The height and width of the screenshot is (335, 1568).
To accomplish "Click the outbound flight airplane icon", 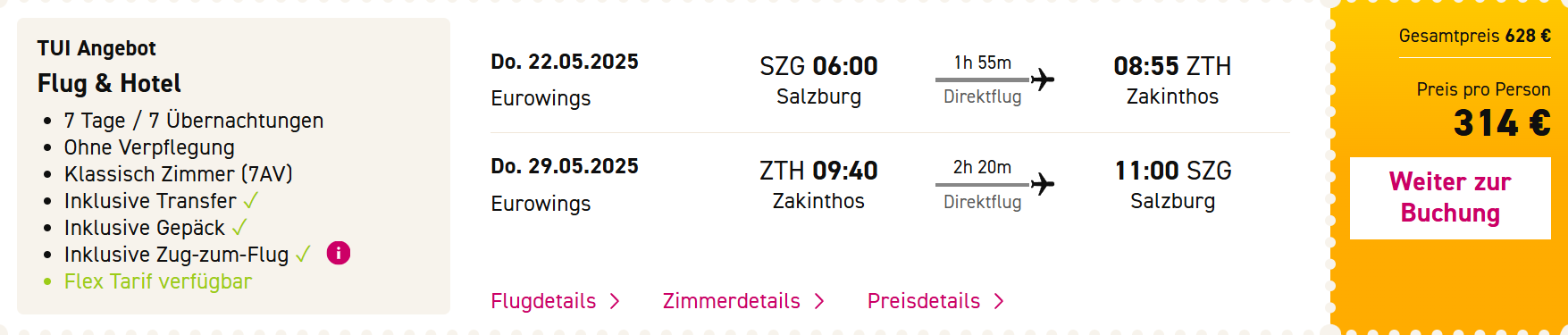I will pos(1043,80).
